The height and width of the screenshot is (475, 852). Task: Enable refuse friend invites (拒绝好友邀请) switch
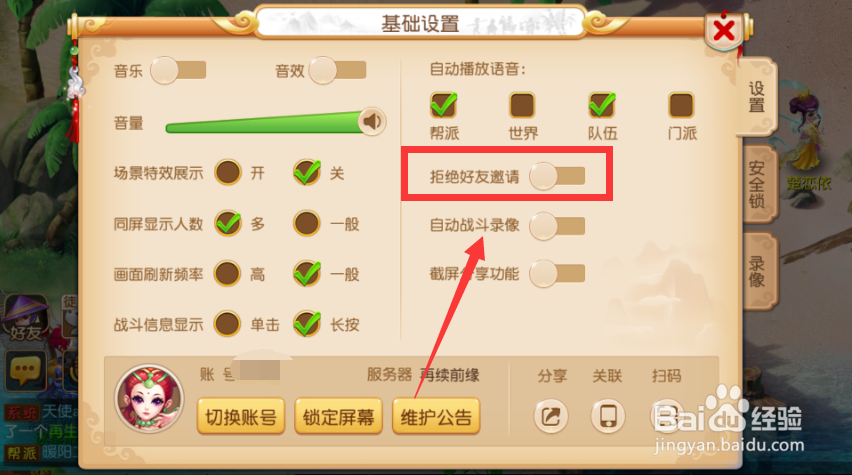click(557, 176)
